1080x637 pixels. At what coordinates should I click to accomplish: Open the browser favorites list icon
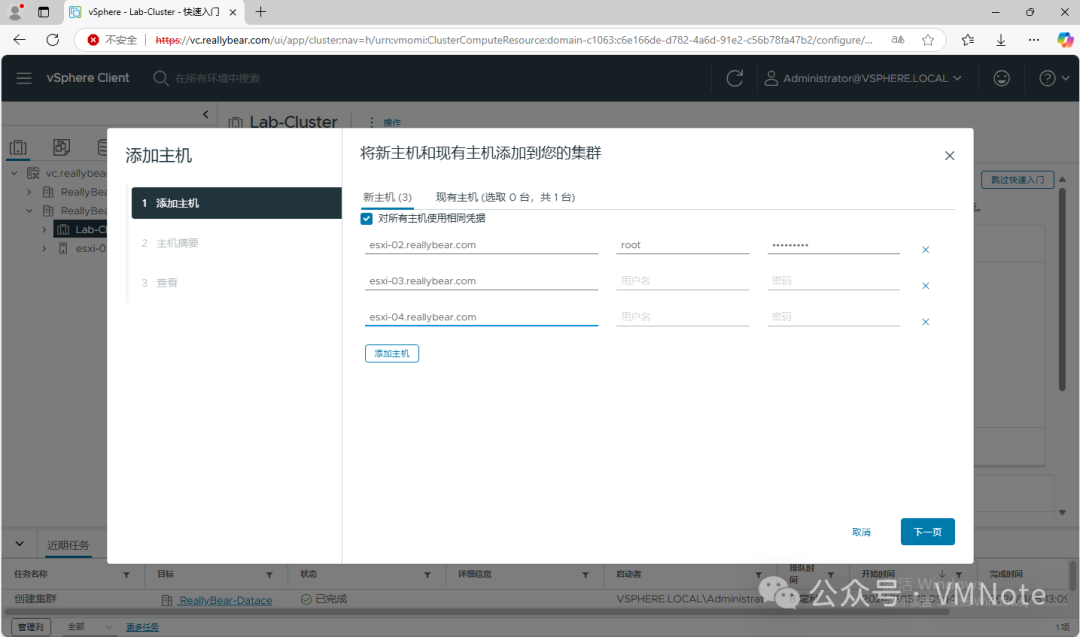968,40
